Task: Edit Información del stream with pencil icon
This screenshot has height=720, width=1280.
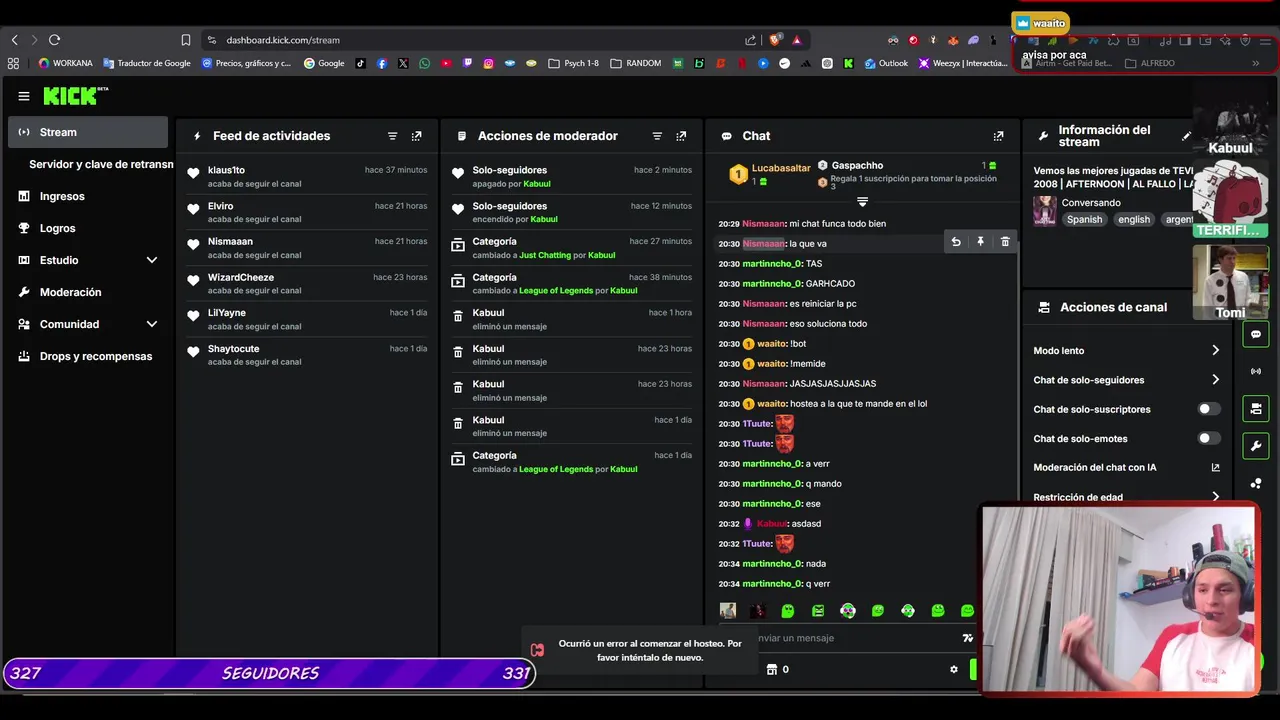Action: coord(1186,136)
